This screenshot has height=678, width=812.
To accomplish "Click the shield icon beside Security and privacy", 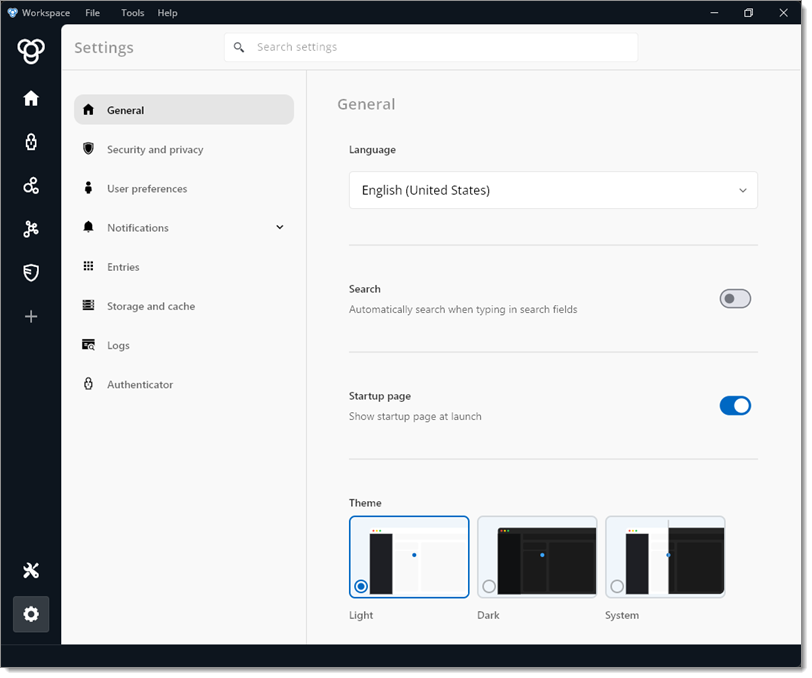I will pos(89,149).
